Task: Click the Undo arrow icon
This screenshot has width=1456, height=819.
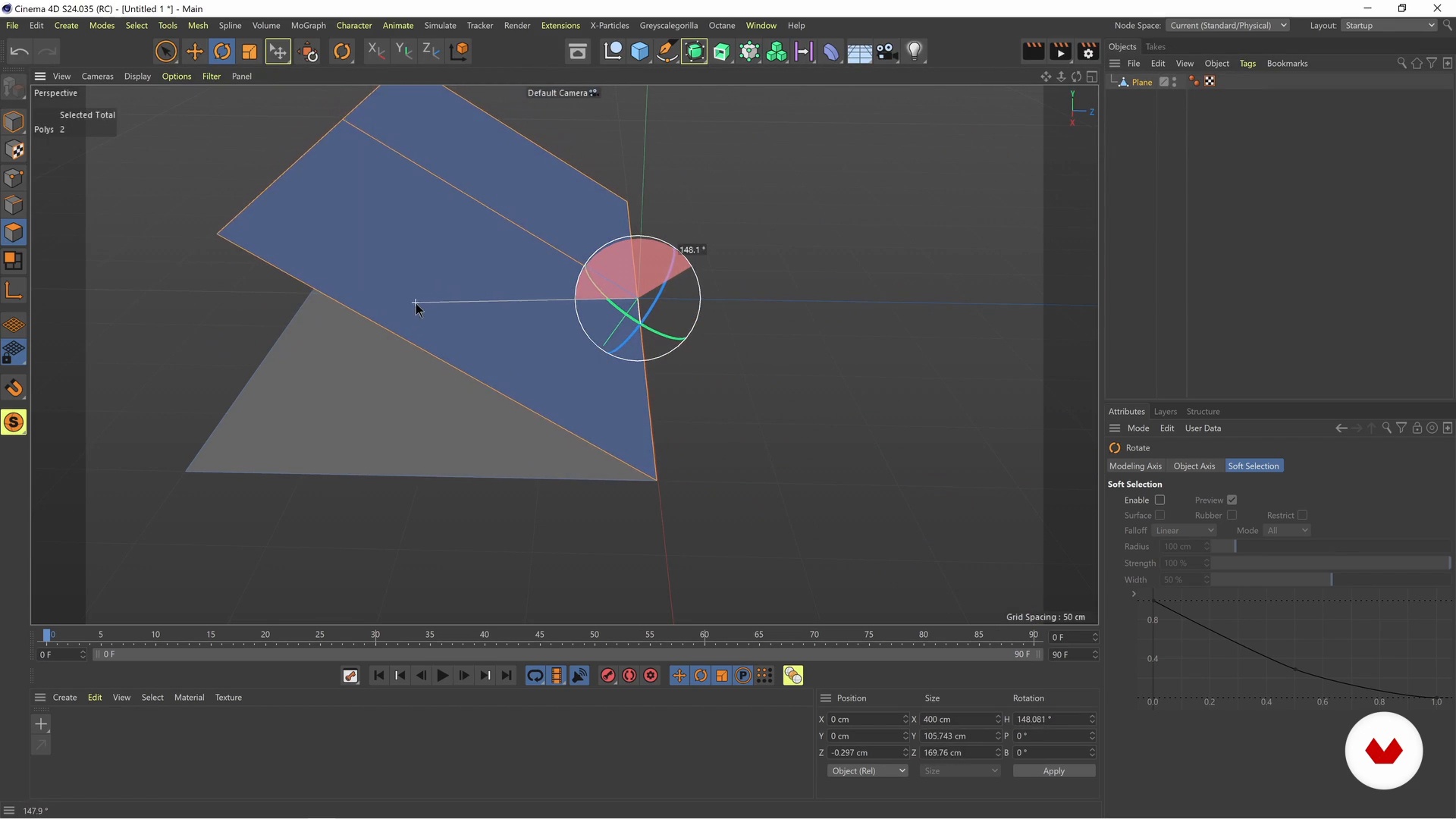Action: [20, 52]
